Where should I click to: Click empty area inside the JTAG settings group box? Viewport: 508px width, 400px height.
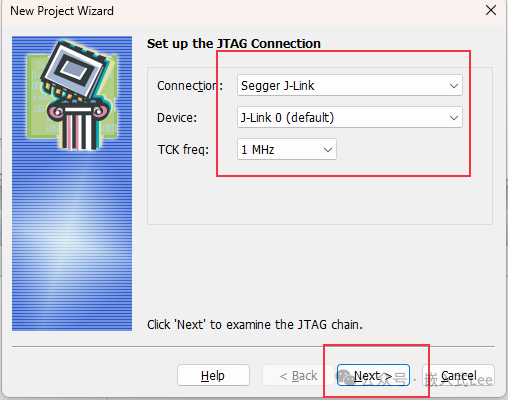[320, 197]
